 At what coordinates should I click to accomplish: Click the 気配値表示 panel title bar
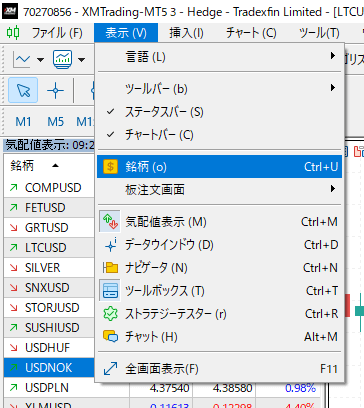pyautogui.click(x=49, y=145)
